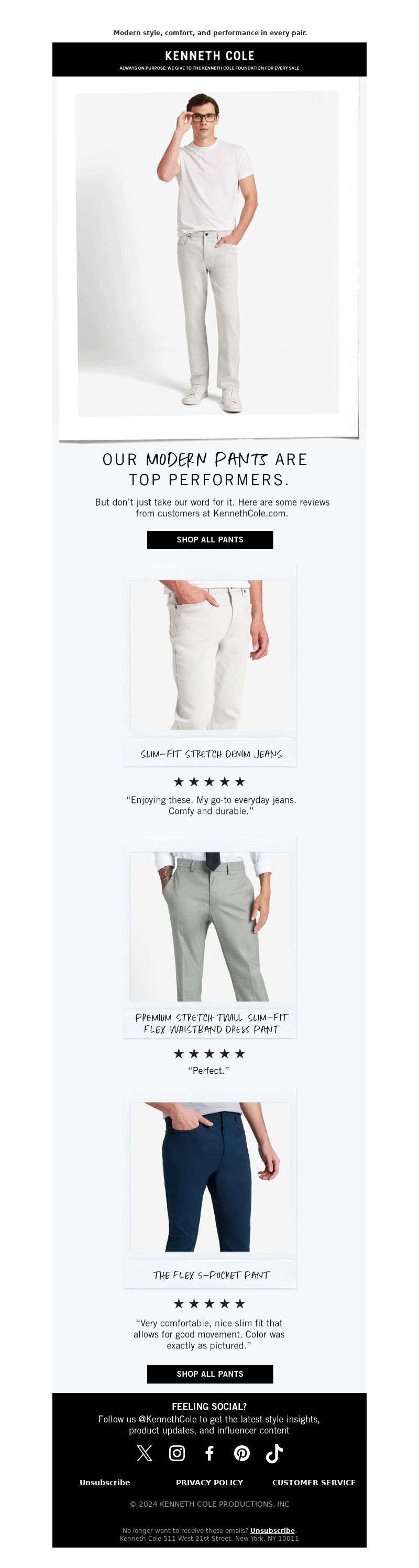Image resolution: width=419 pixels, height=1568 pixels.
Task: Open the Slim-Fit Stretch Denim Jeans photo
Action: pyautogui.click(x=210, y=655)
